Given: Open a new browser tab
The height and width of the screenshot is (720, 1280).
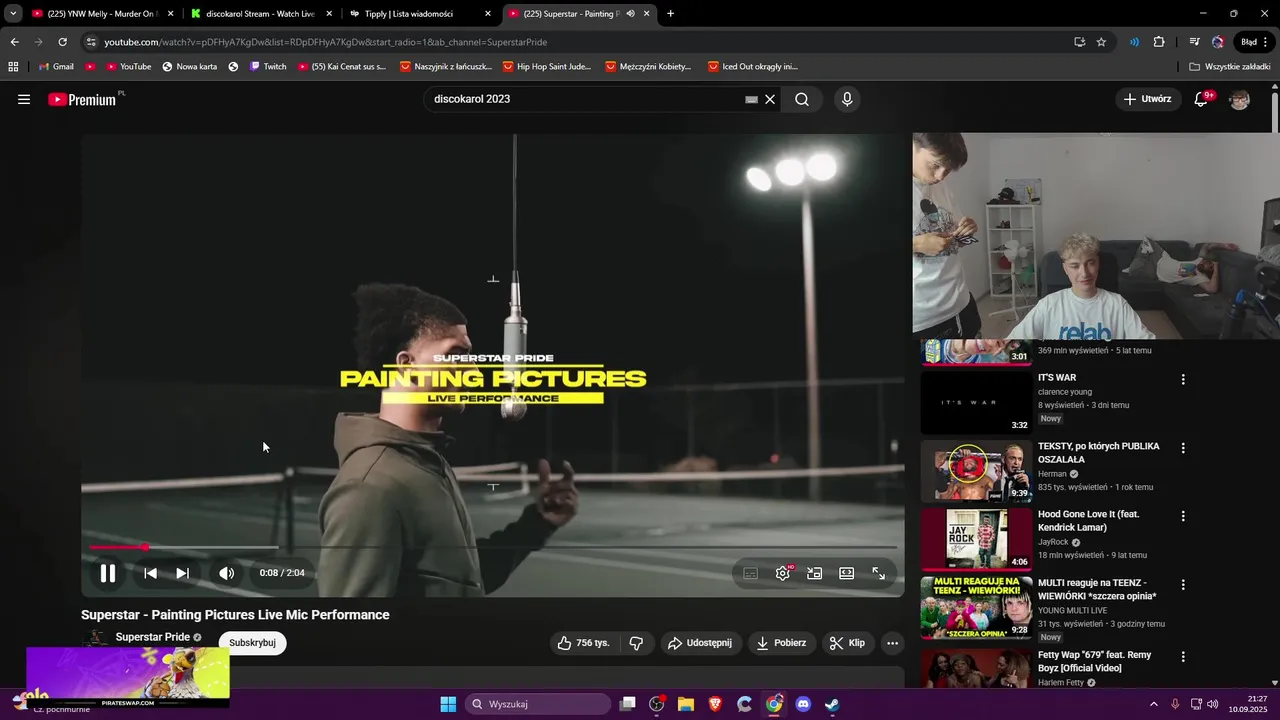Looking at the screenshot, I should click(x=670, y=14).
